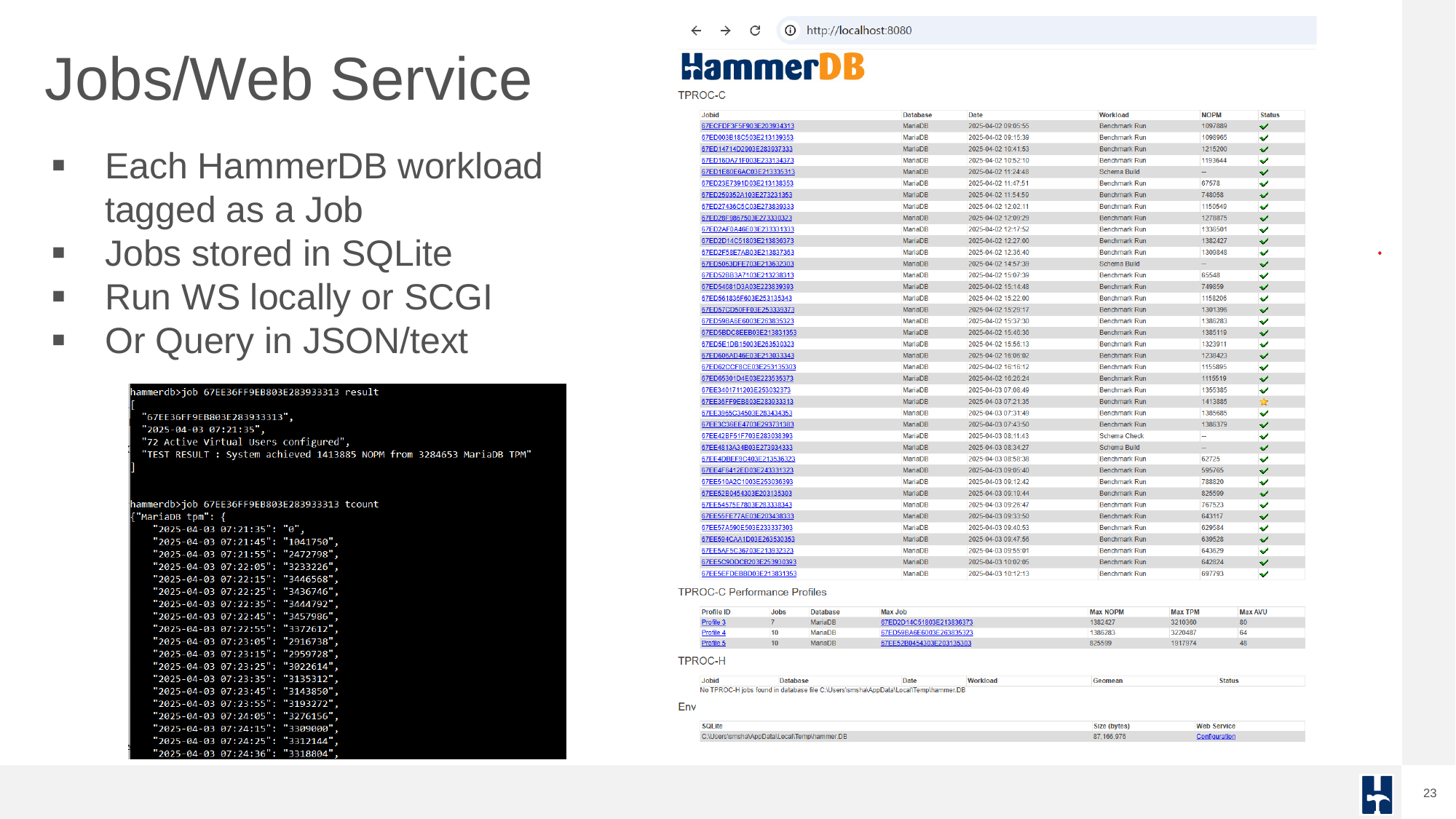1456x819 pixels.
Task: Open job 67ED605AD46E03E213033343
Action: coord(748,356)
